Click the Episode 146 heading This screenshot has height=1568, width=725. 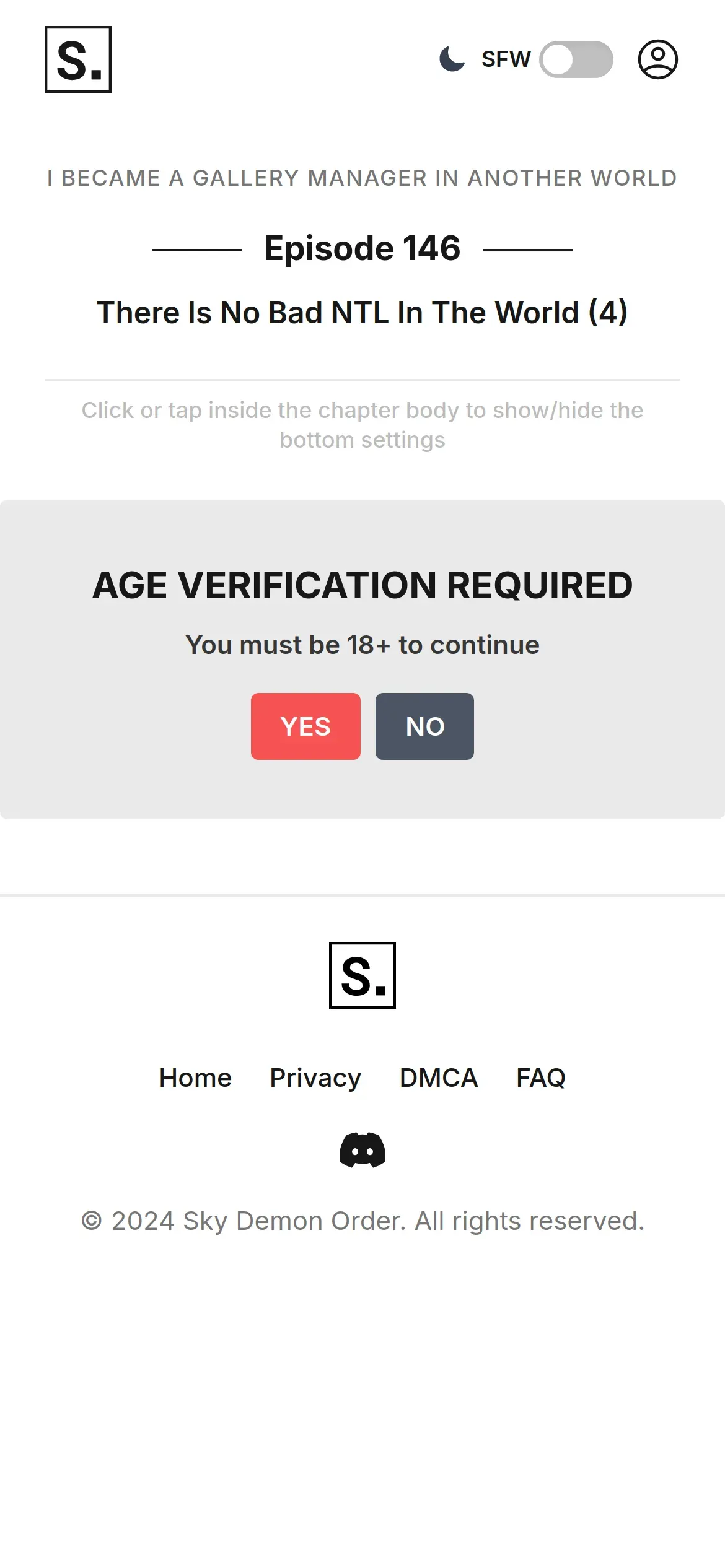point(362,248)
